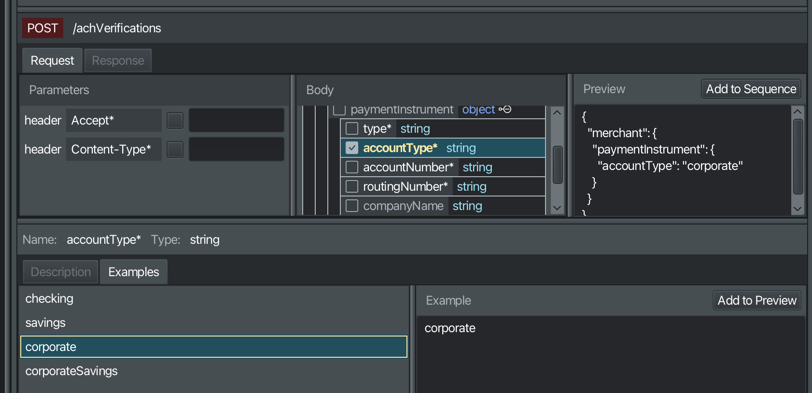
Task: Open the Description tab
Action: pos(61,272)
